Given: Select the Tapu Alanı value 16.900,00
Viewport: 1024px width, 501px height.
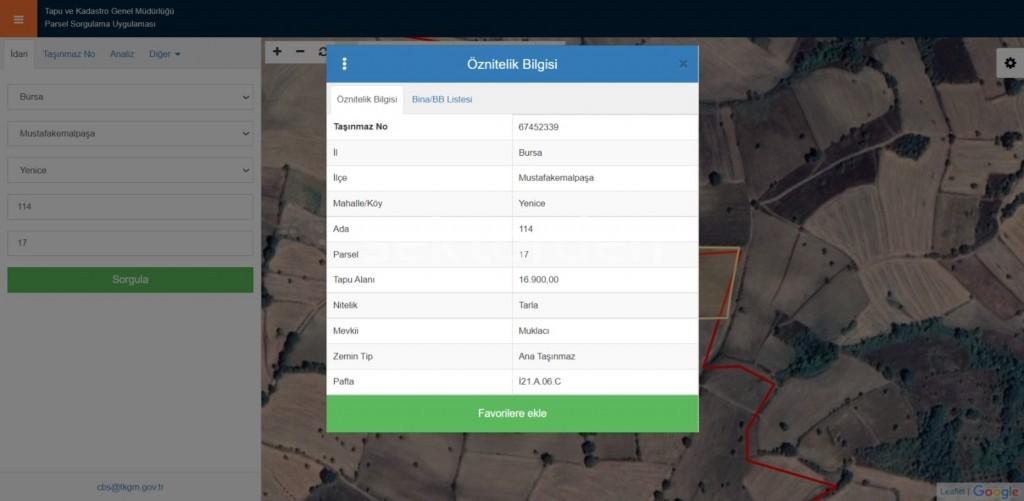Looking at the screenshot, I should (538, 280).
